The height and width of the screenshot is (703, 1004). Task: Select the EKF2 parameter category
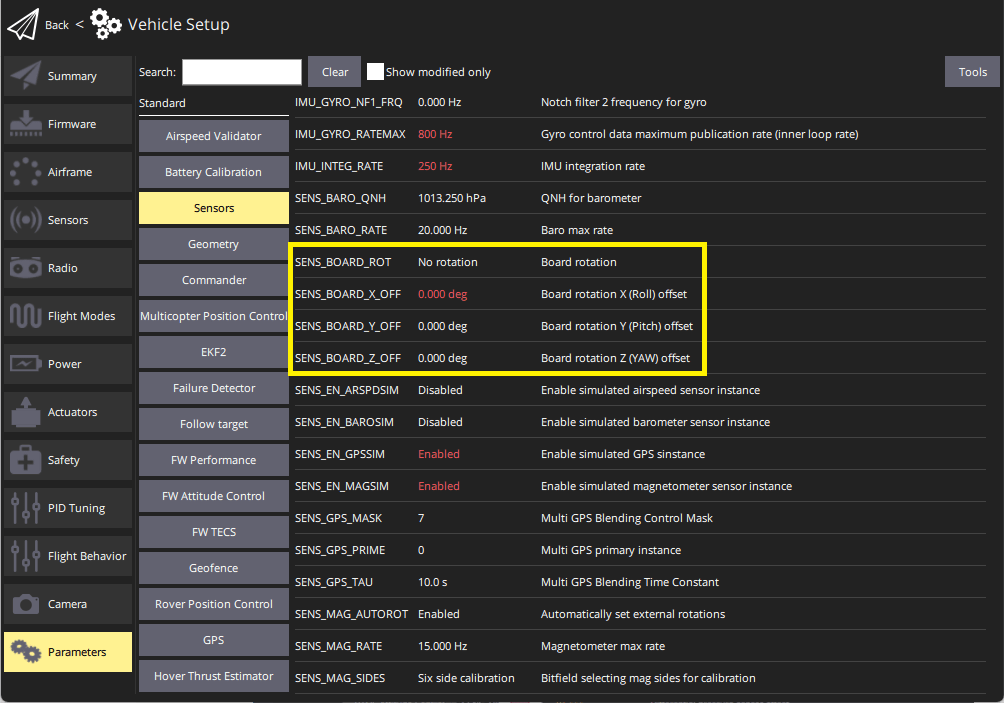[x=214, y=352]
